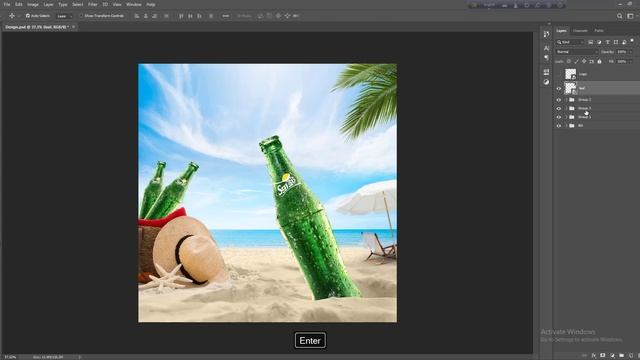Open the Search icon at top right
The height and width of the screenshot is (360, 640).
click(620, 16)
